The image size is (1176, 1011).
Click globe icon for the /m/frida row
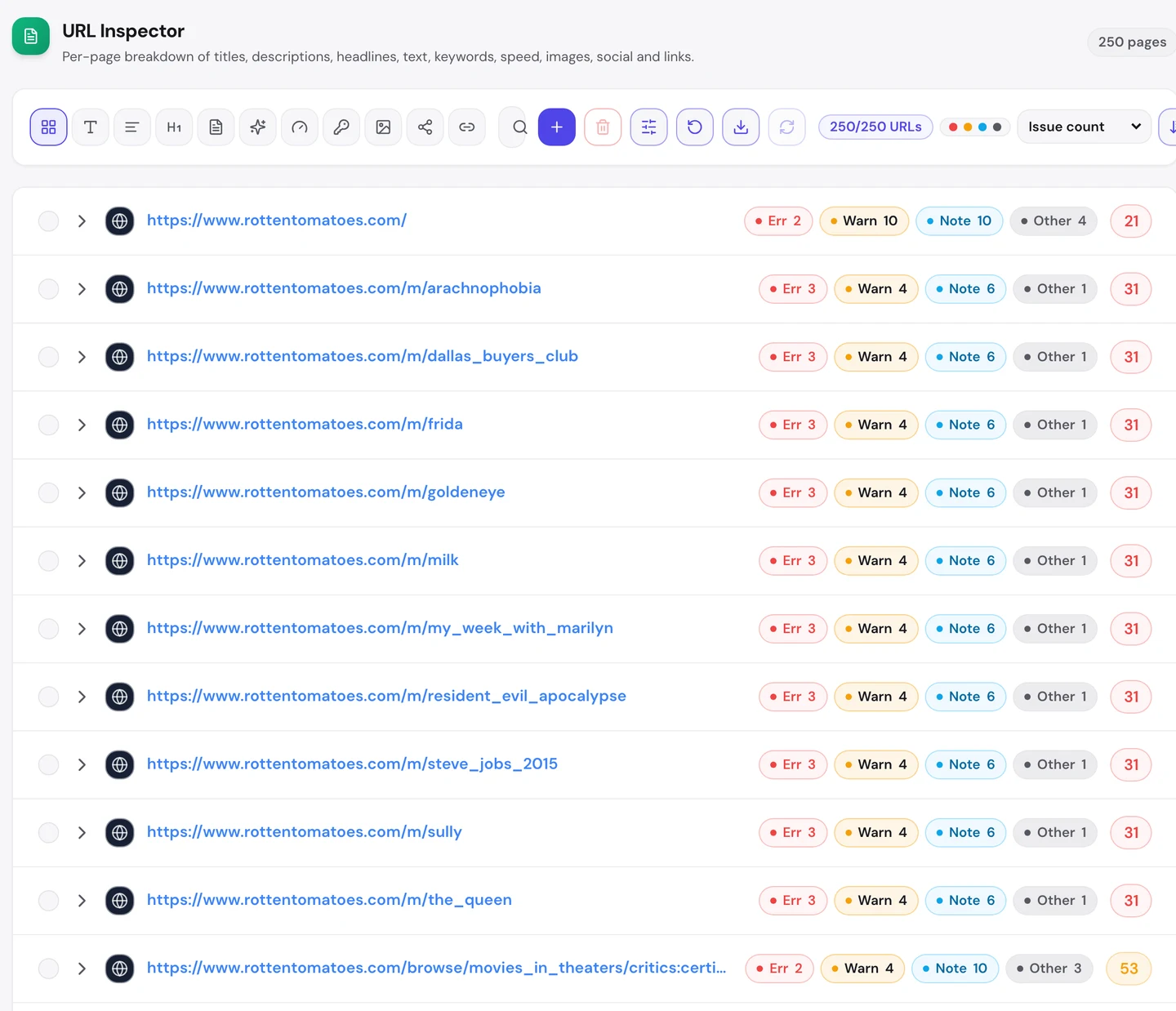click(120, 425)
